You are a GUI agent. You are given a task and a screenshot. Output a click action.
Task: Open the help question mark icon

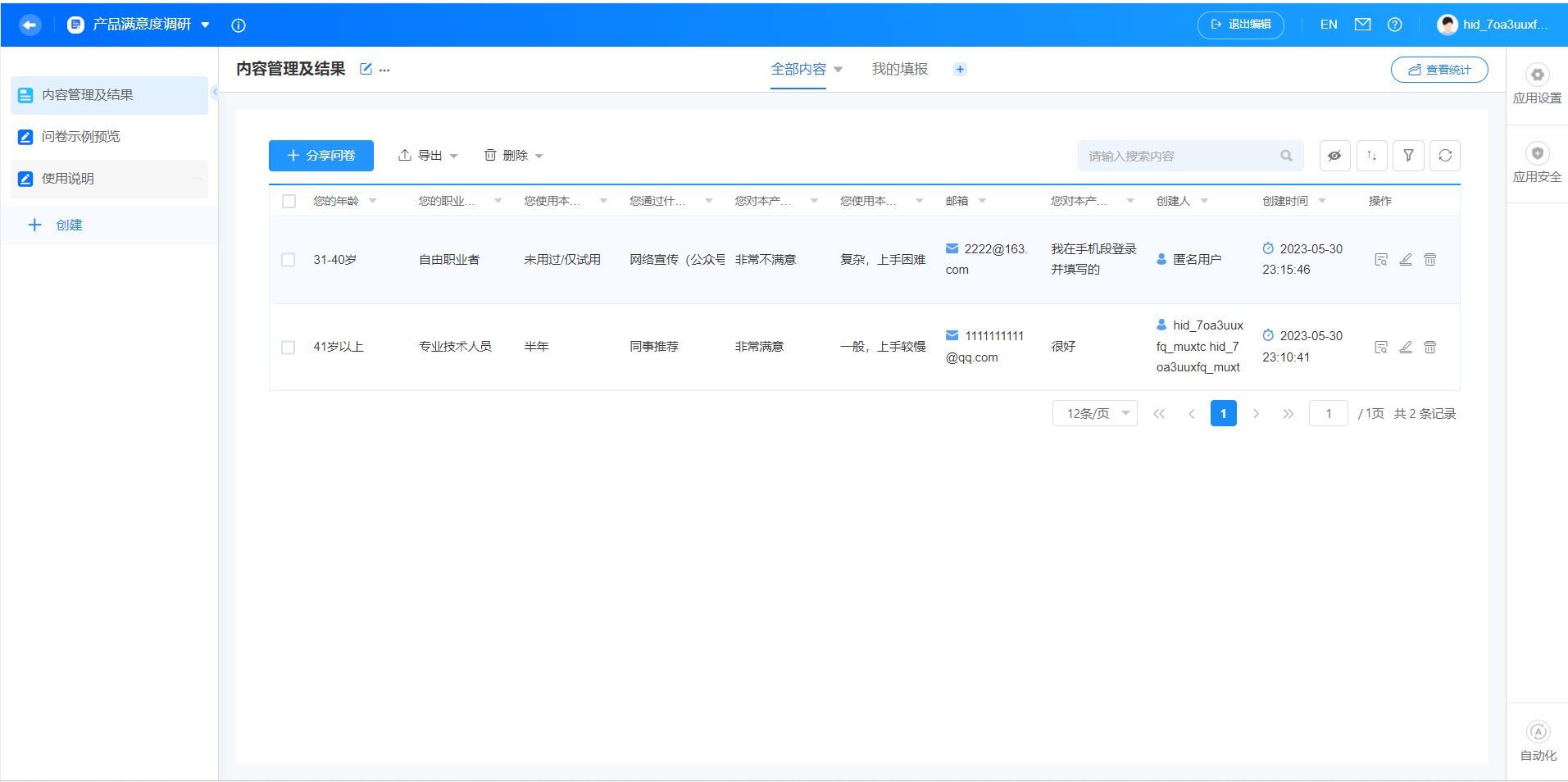[1394, 25]
